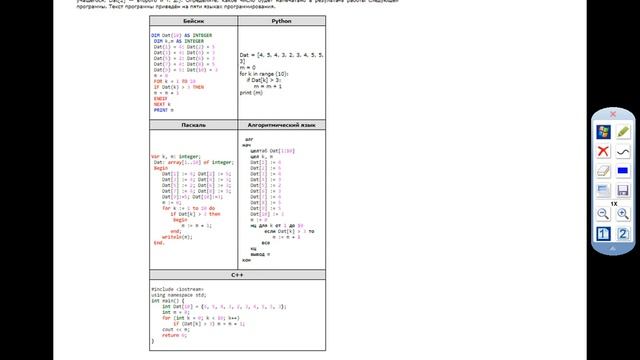Switch to page 2 button
Image resolution: width=640 pixels, height=360 pixels.
coord(623,234)
